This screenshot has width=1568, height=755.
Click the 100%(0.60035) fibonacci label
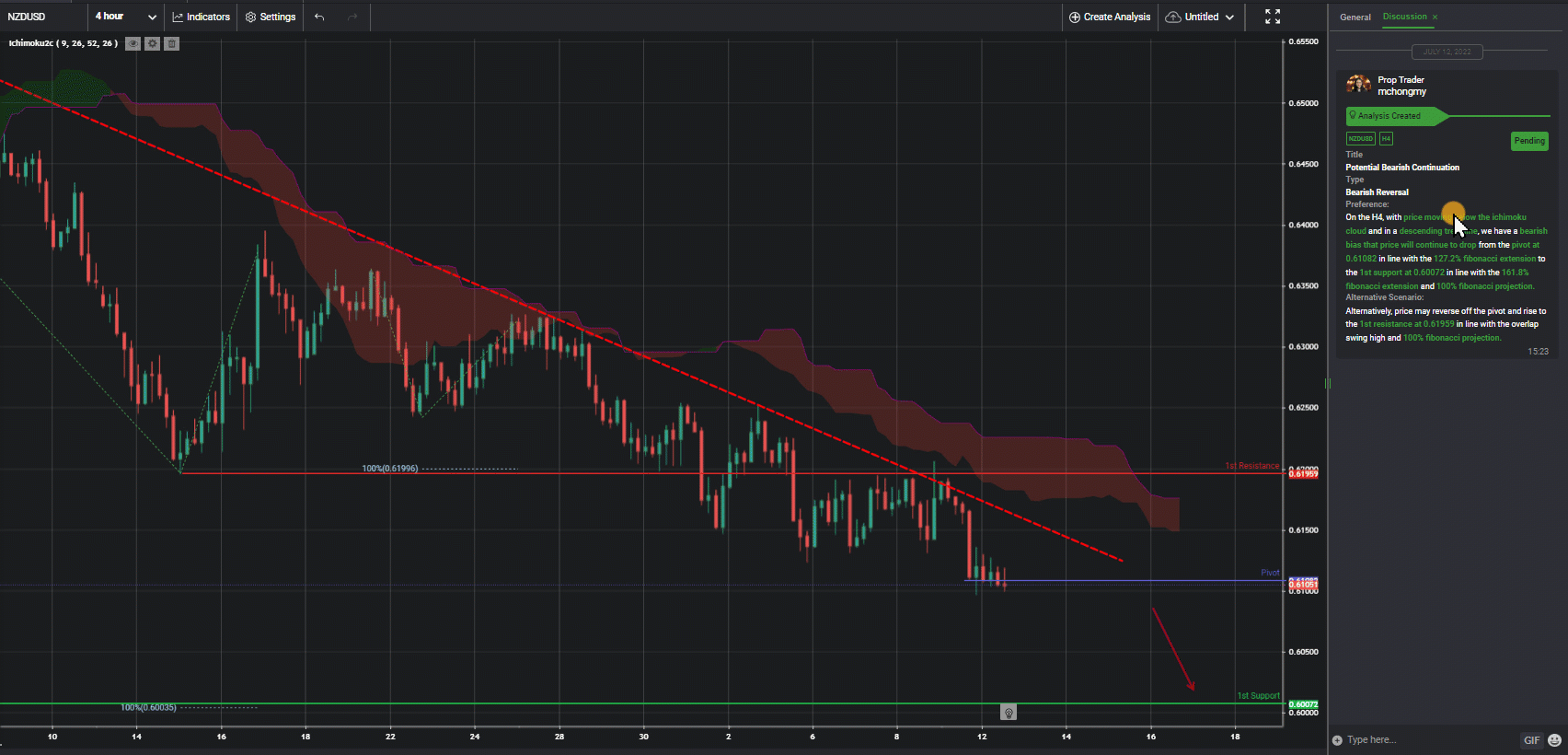[148, 707]
